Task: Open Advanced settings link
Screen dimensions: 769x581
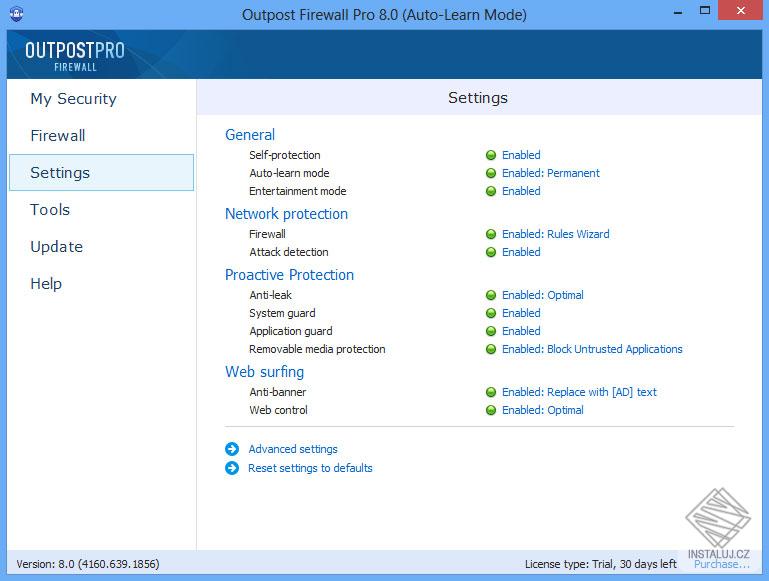Action: pyautogui.click(x=293, y=449)
